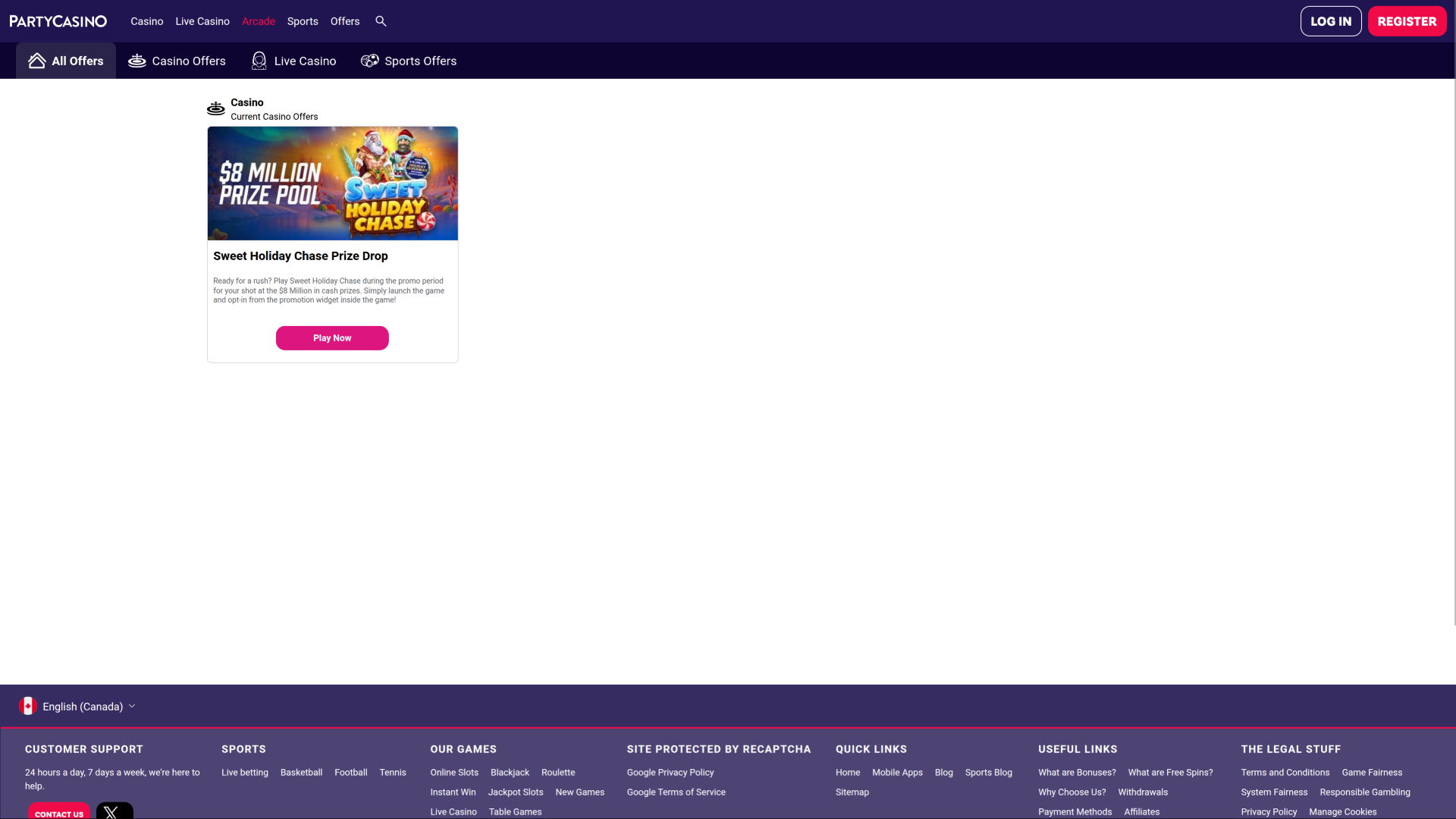Open the LOG IN screen
The height and width of the screenshot is (819, 1456).
(x=1331, y=20)
